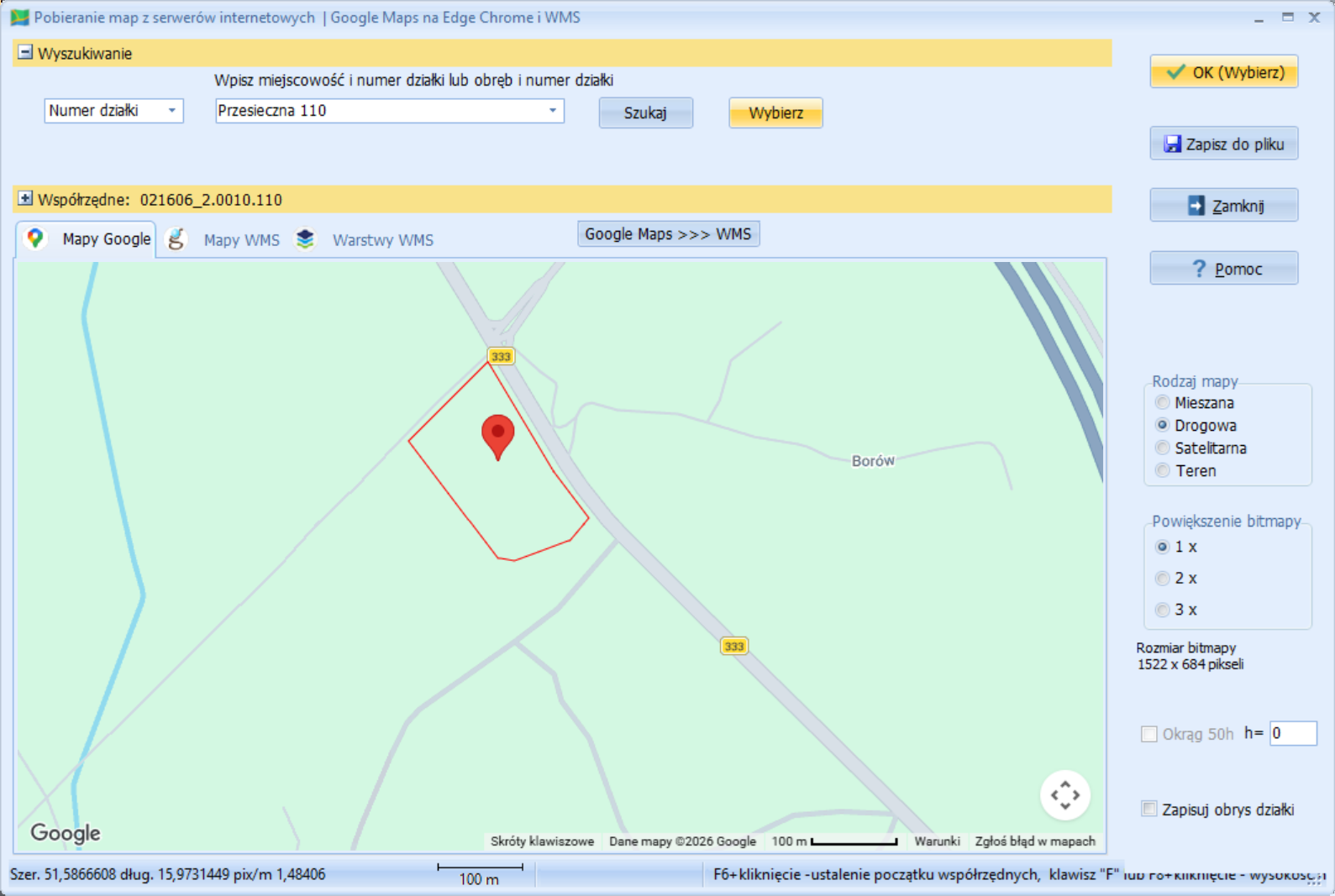
Task: Close the map download window
Action: pyautogui.click(x=1314, y=18)
